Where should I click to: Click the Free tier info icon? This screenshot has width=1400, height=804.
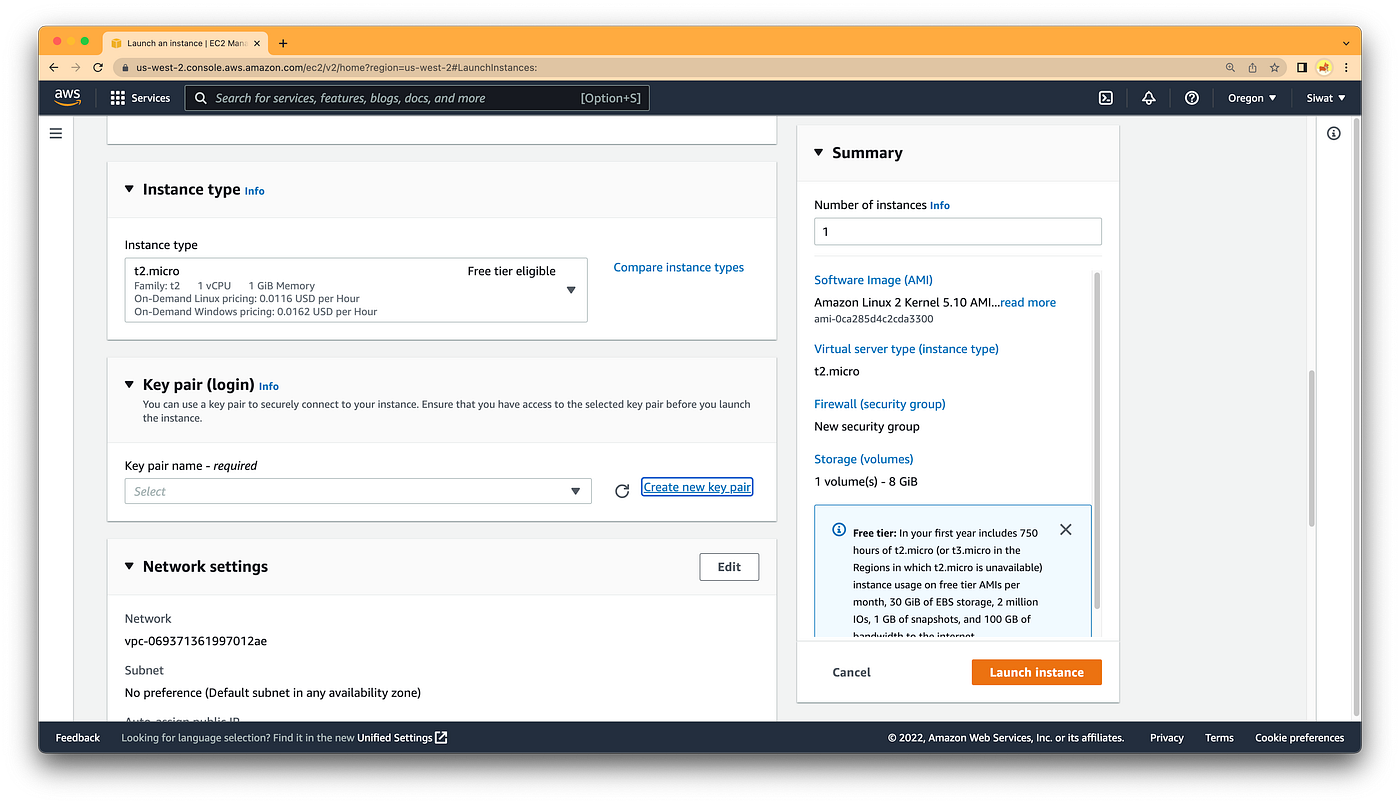point(839,530)
